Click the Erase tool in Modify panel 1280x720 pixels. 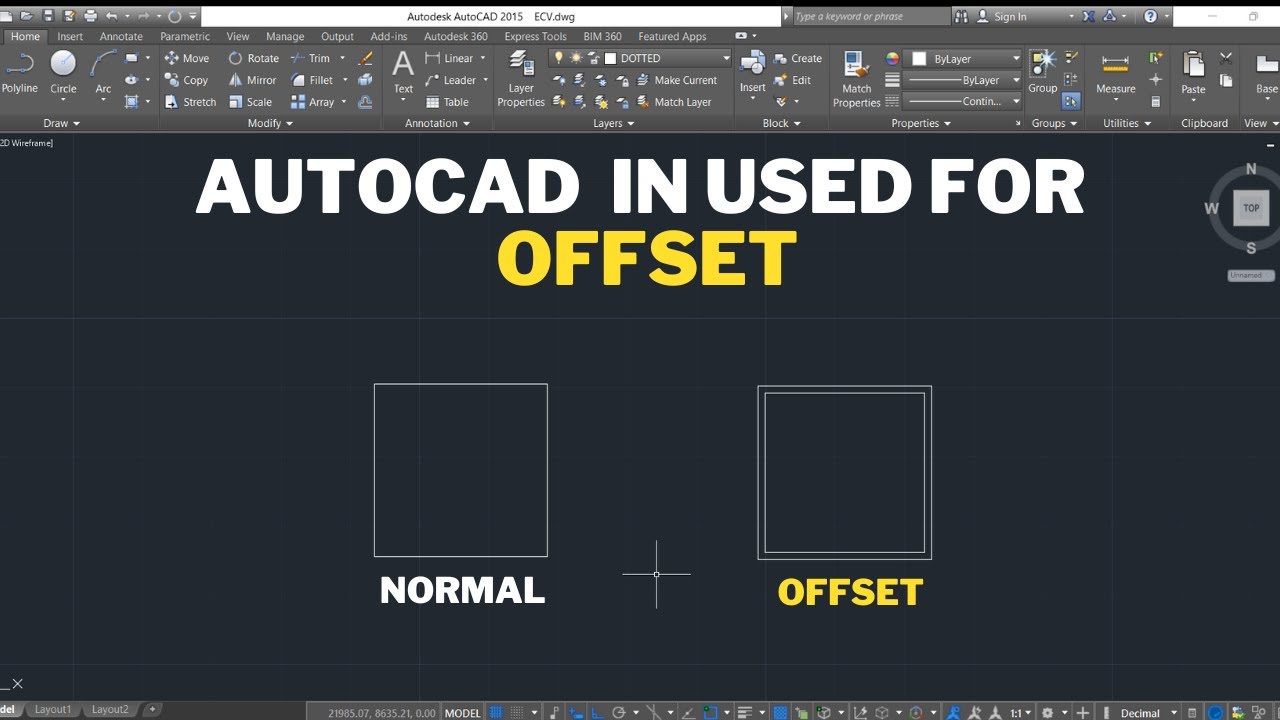366,59
